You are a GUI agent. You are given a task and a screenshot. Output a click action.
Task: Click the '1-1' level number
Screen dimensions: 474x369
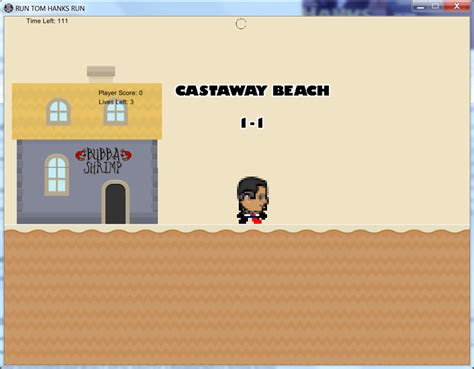pos(252,123)
